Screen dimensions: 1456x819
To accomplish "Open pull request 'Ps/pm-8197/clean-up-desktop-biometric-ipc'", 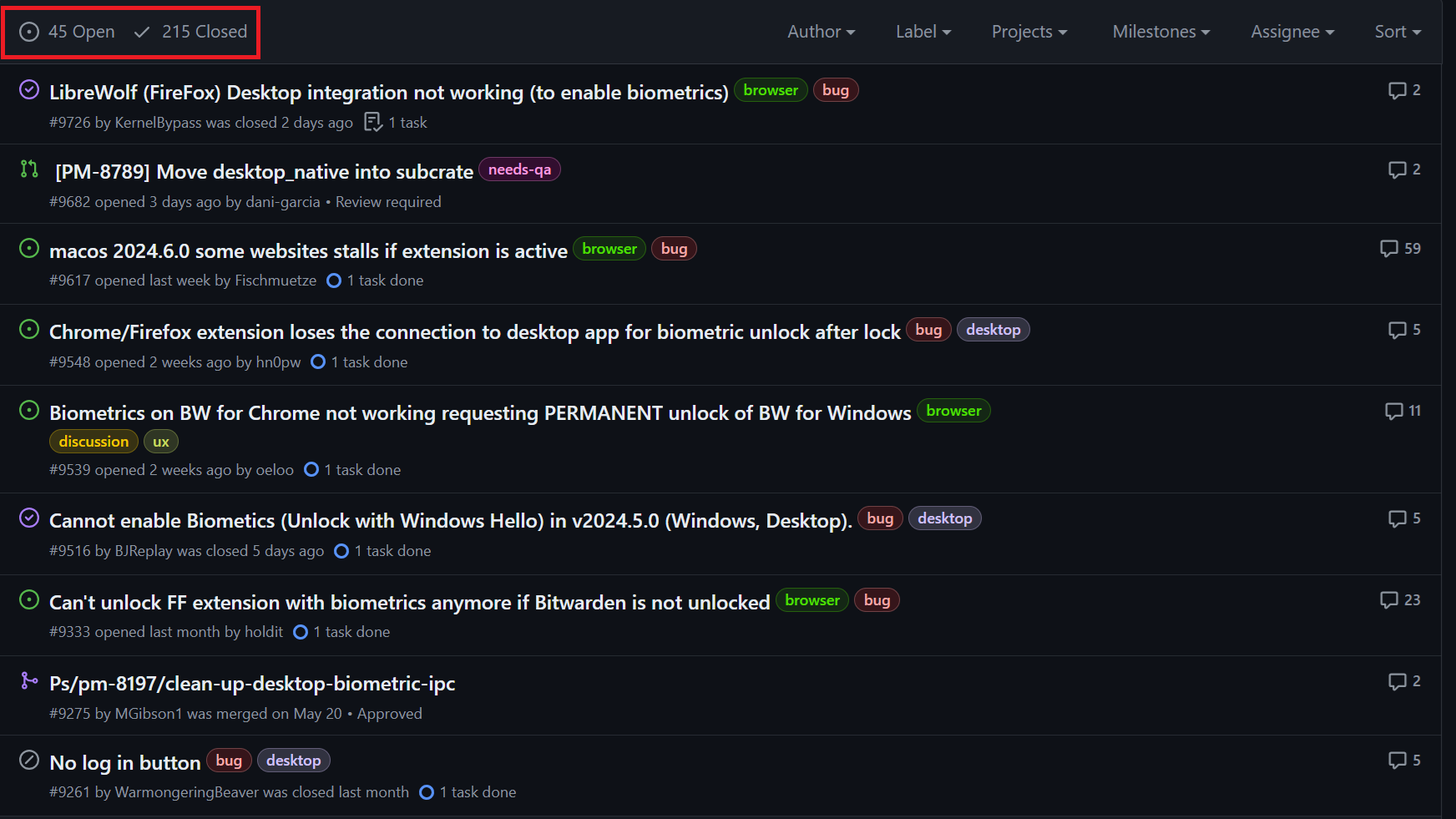I will coord(252,683).
